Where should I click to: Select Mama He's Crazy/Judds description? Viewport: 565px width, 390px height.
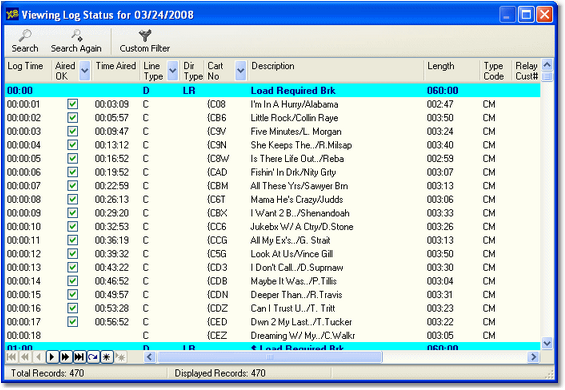(x=297, y=199)
